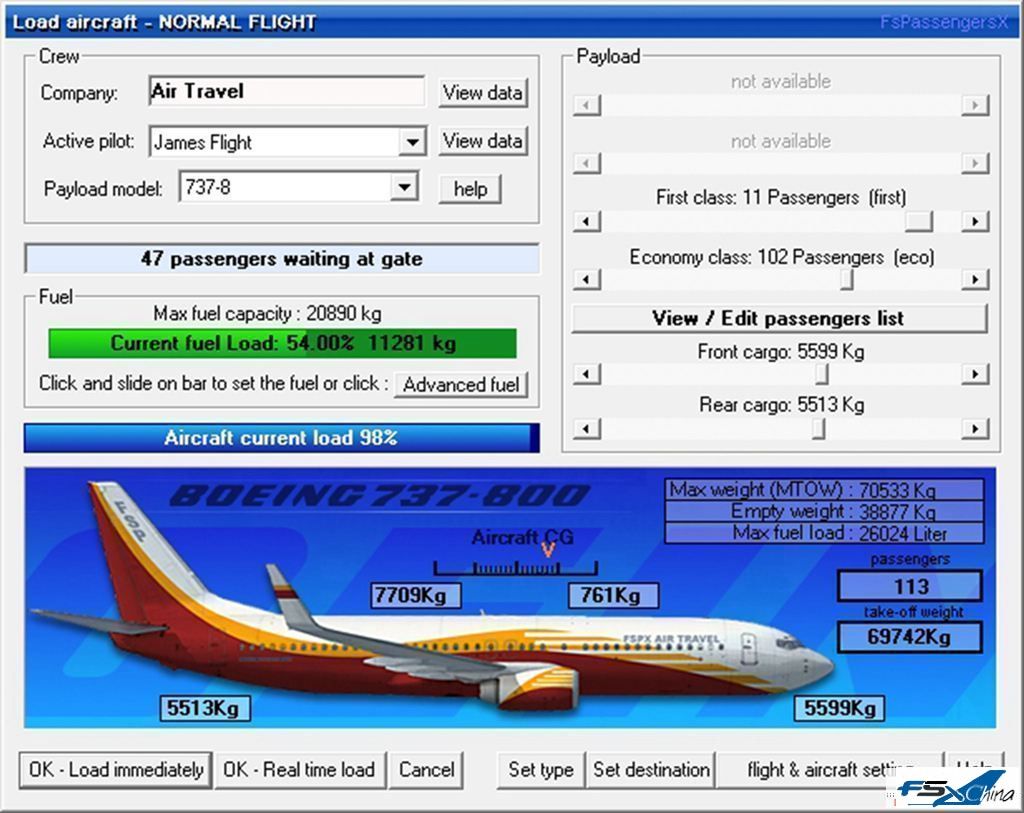Choose OK - Real time load

tap(299, 770)
